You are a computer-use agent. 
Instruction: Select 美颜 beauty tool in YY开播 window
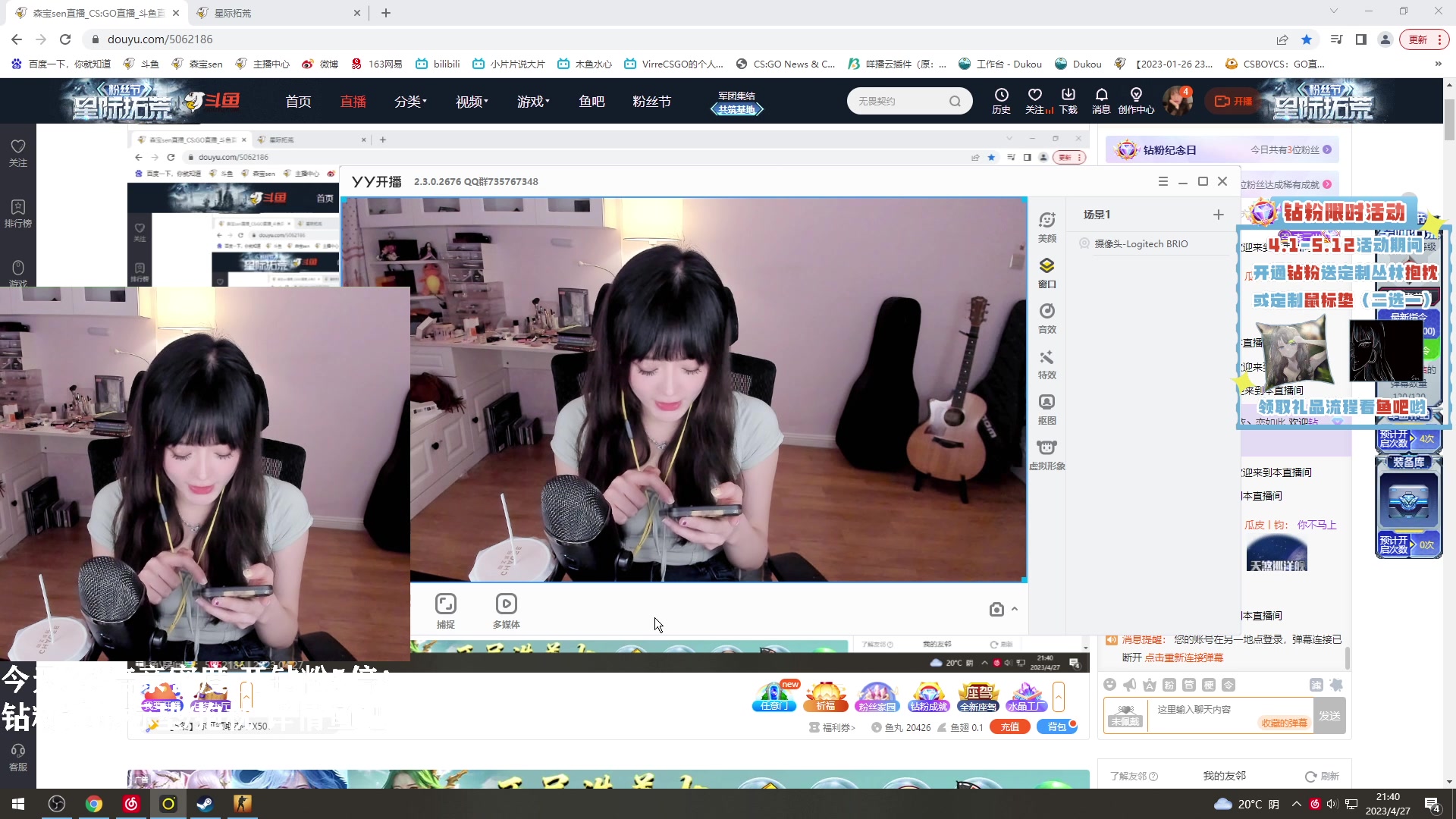[1046, 227]
